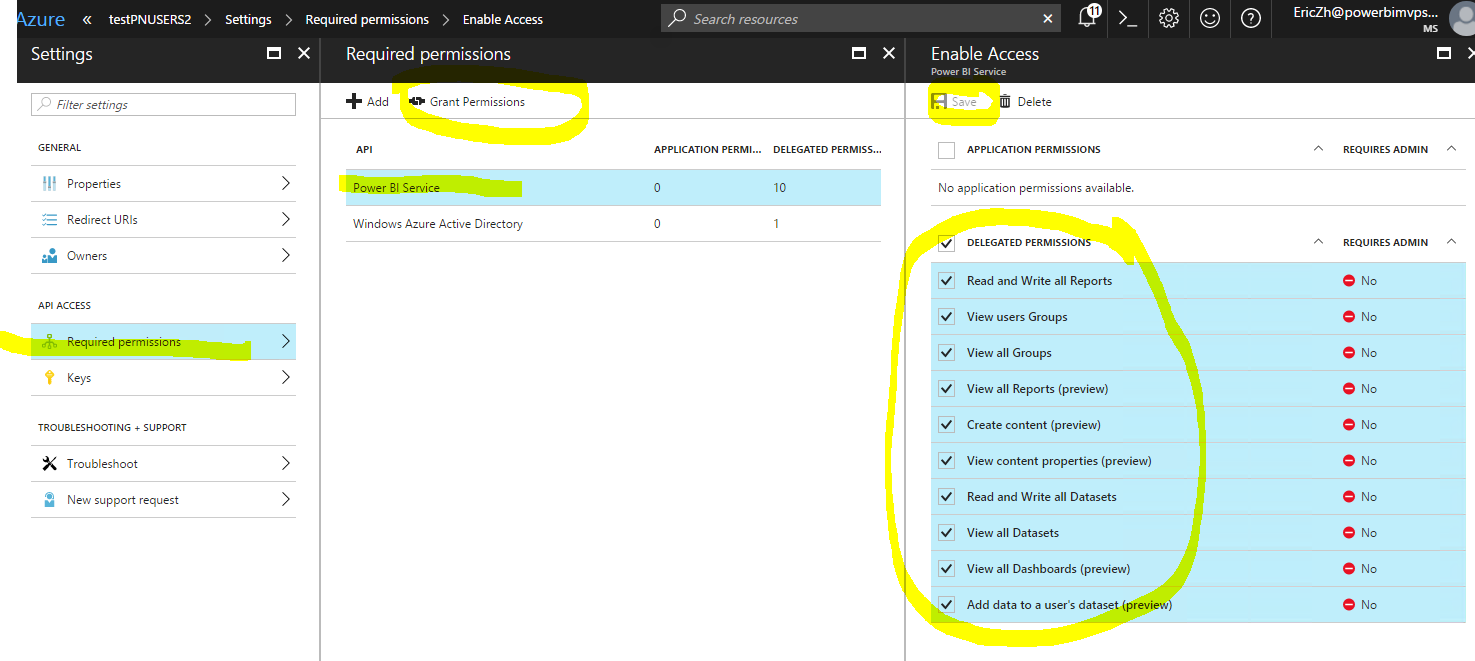Click the Delete trash icon
This screenshot has height=661, width=1475.
[1005, 101]
